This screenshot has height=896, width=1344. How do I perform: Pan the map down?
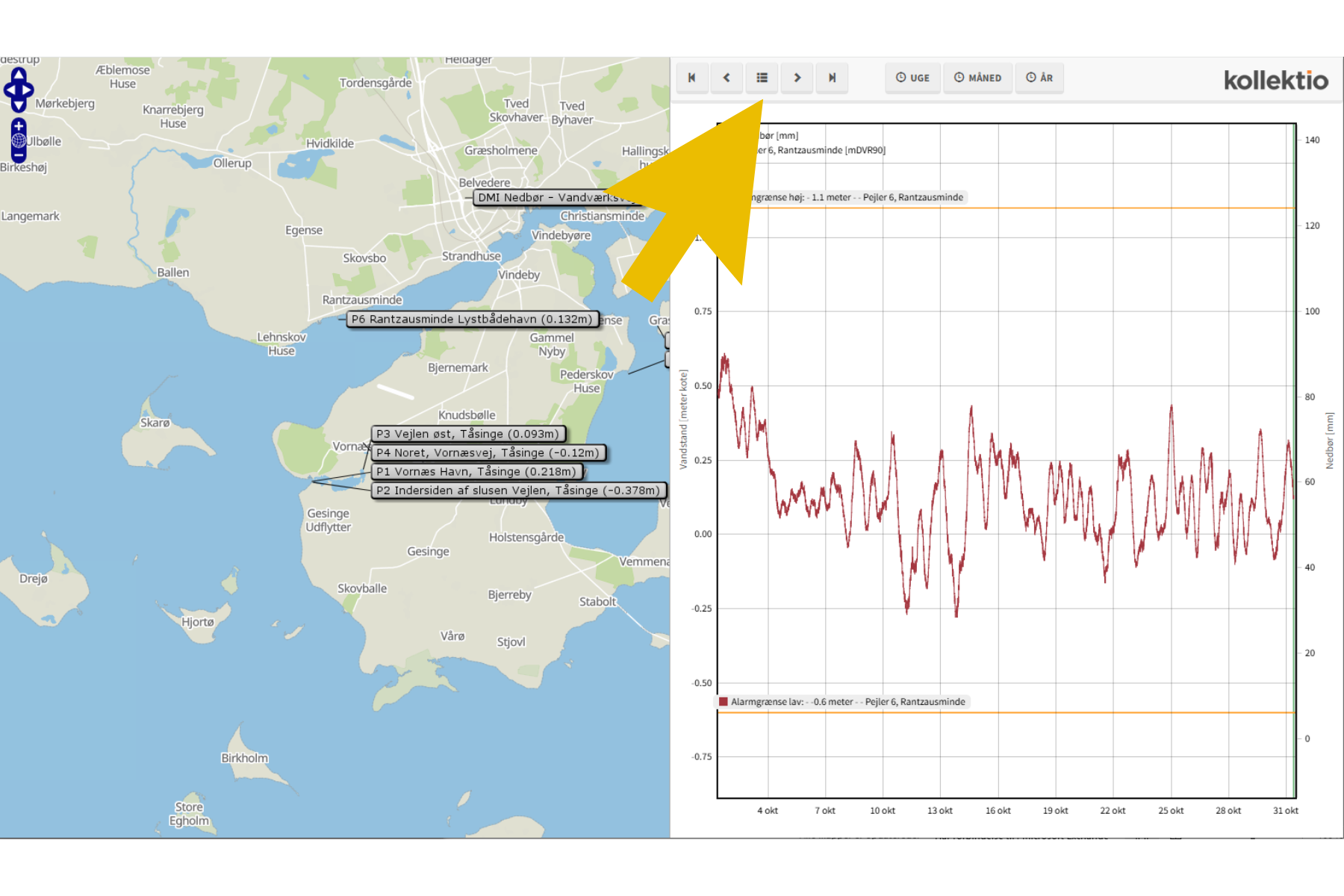[x=19, y=106]
